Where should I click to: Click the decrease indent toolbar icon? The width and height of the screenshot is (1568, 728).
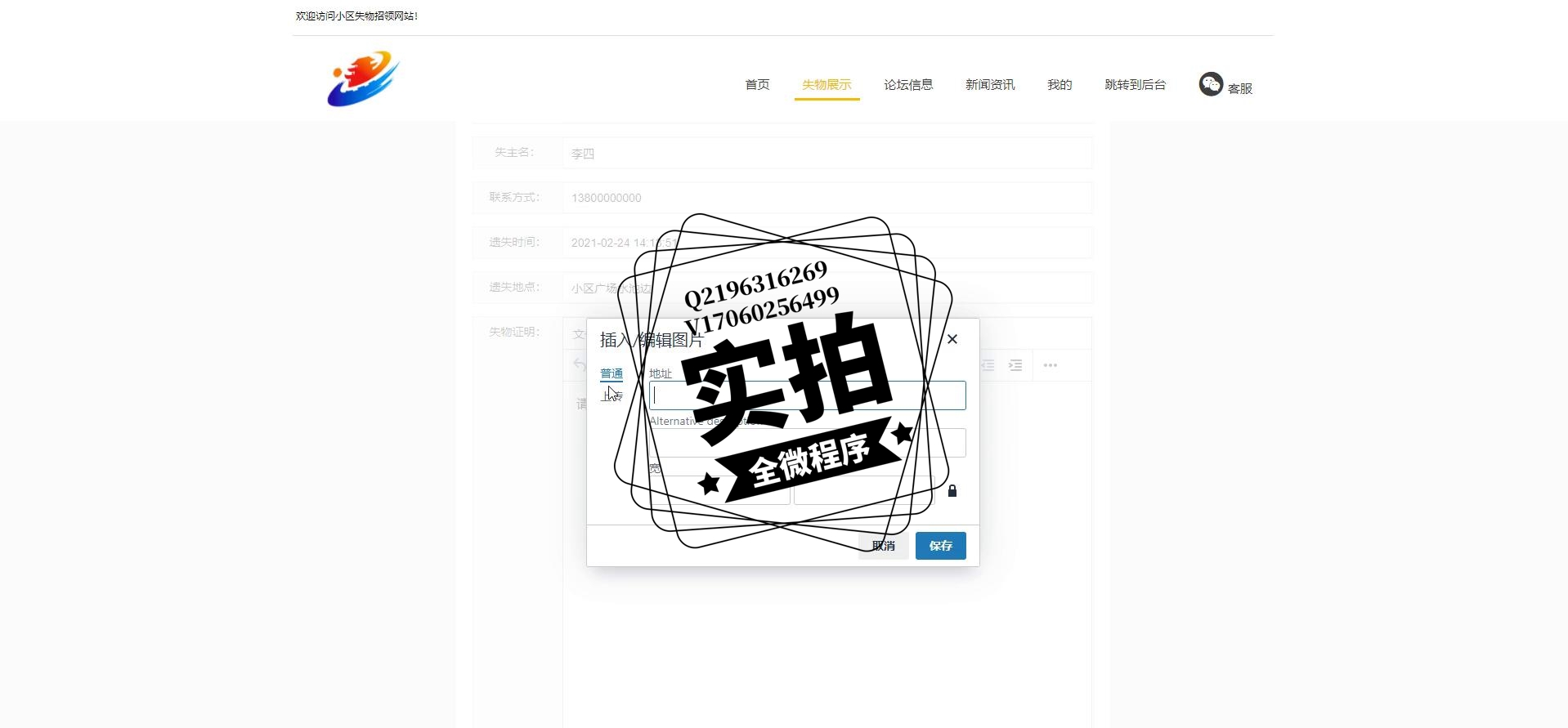click(x=988, y=365)
